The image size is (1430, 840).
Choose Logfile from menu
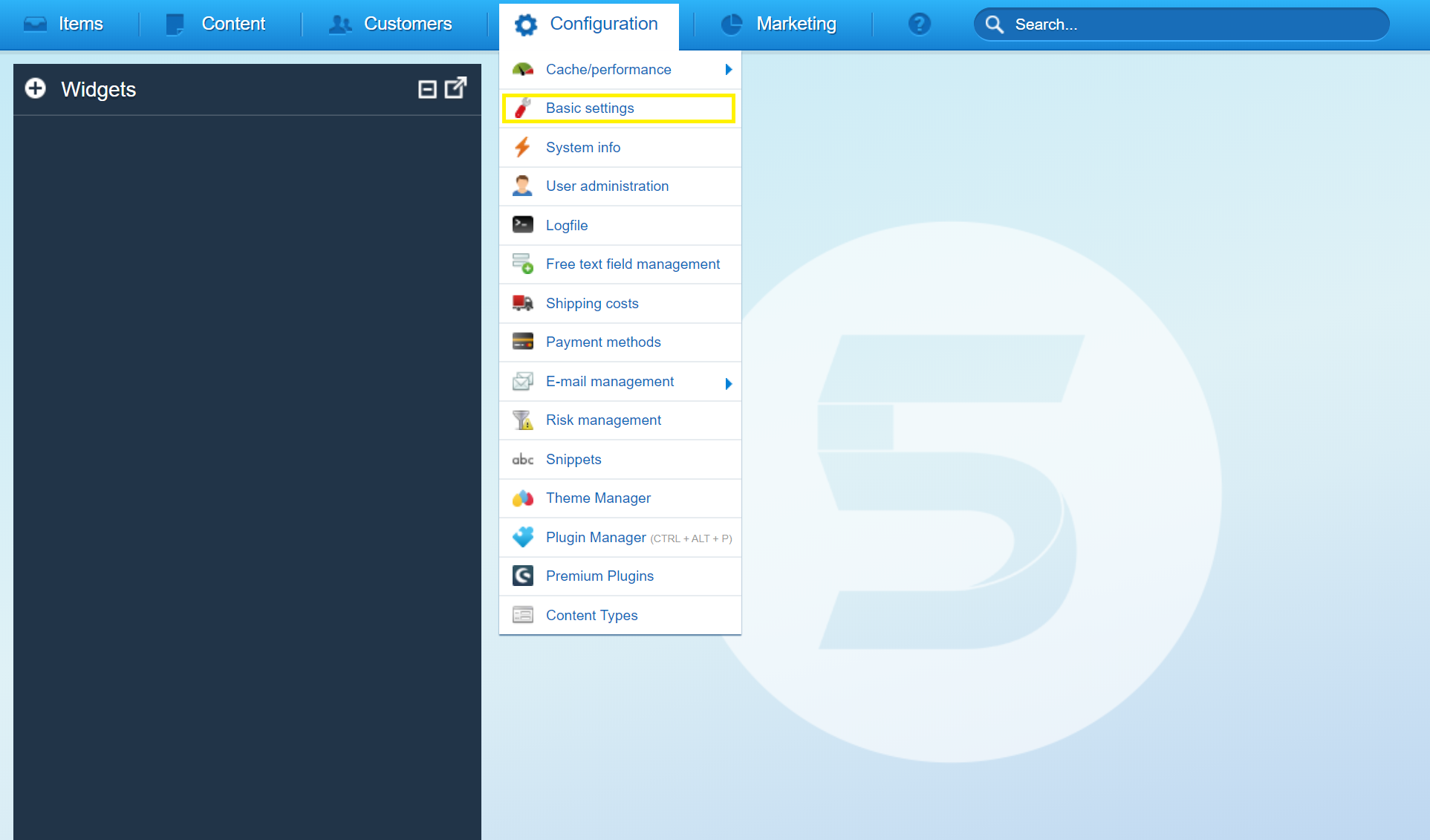point(620,225)
